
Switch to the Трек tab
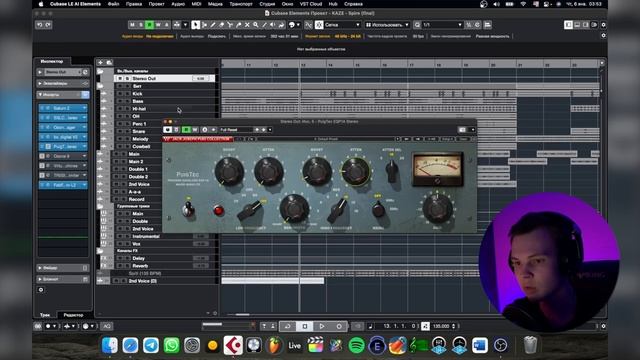tap(45, 315)
